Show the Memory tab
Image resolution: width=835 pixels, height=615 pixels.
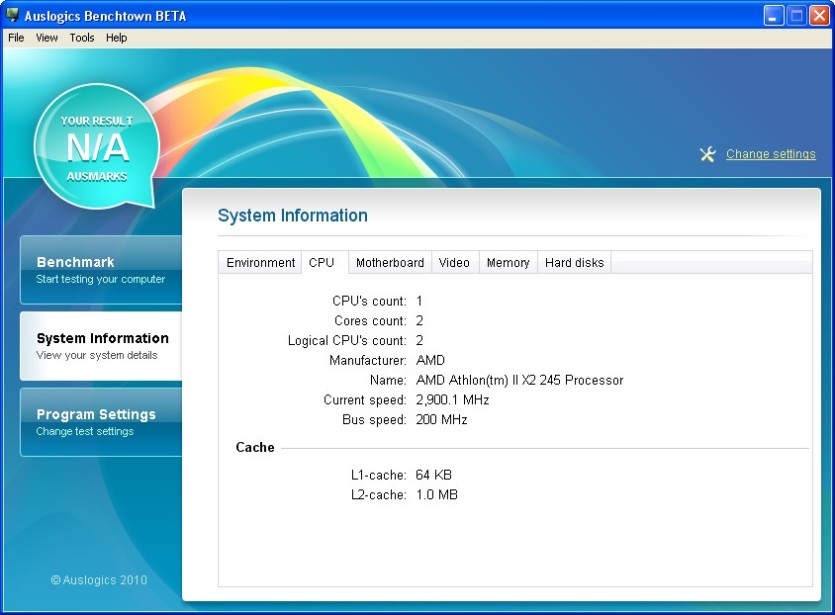tap(508, 263)
